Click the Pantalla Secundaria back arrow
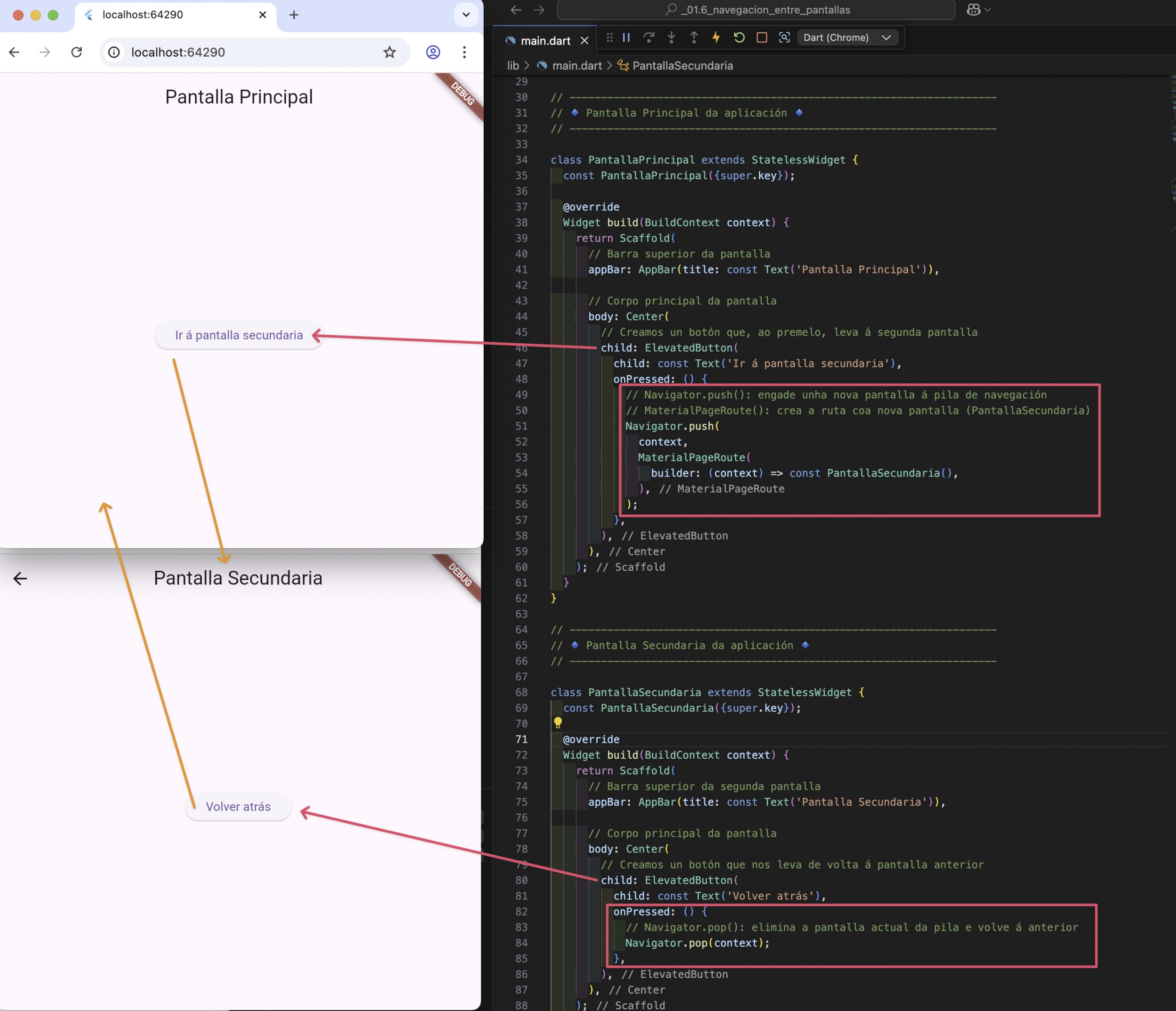This screenshot has width=1176, height=1011. 20,579
